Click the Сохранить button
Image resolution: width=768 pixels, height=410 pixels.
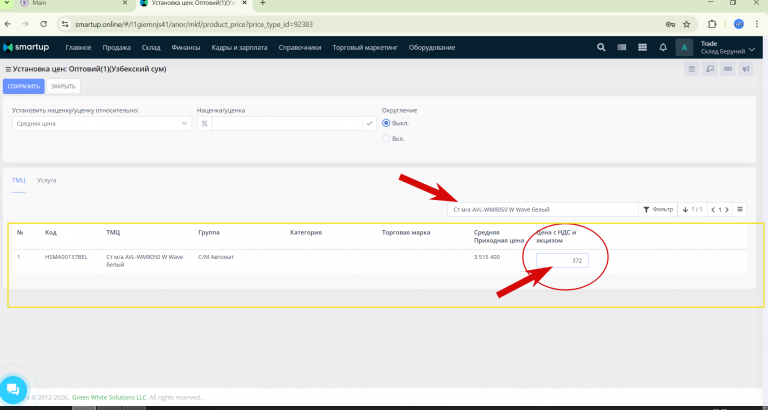click(24, 86)
